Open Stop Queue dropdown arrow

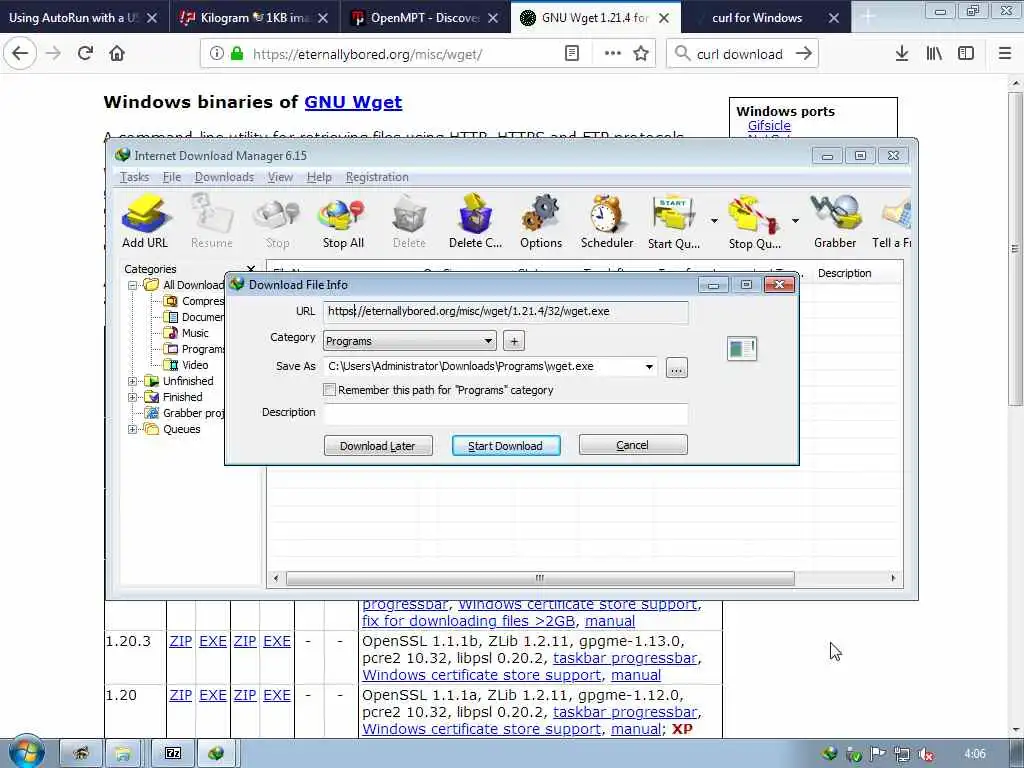click(x=795, y=221)
